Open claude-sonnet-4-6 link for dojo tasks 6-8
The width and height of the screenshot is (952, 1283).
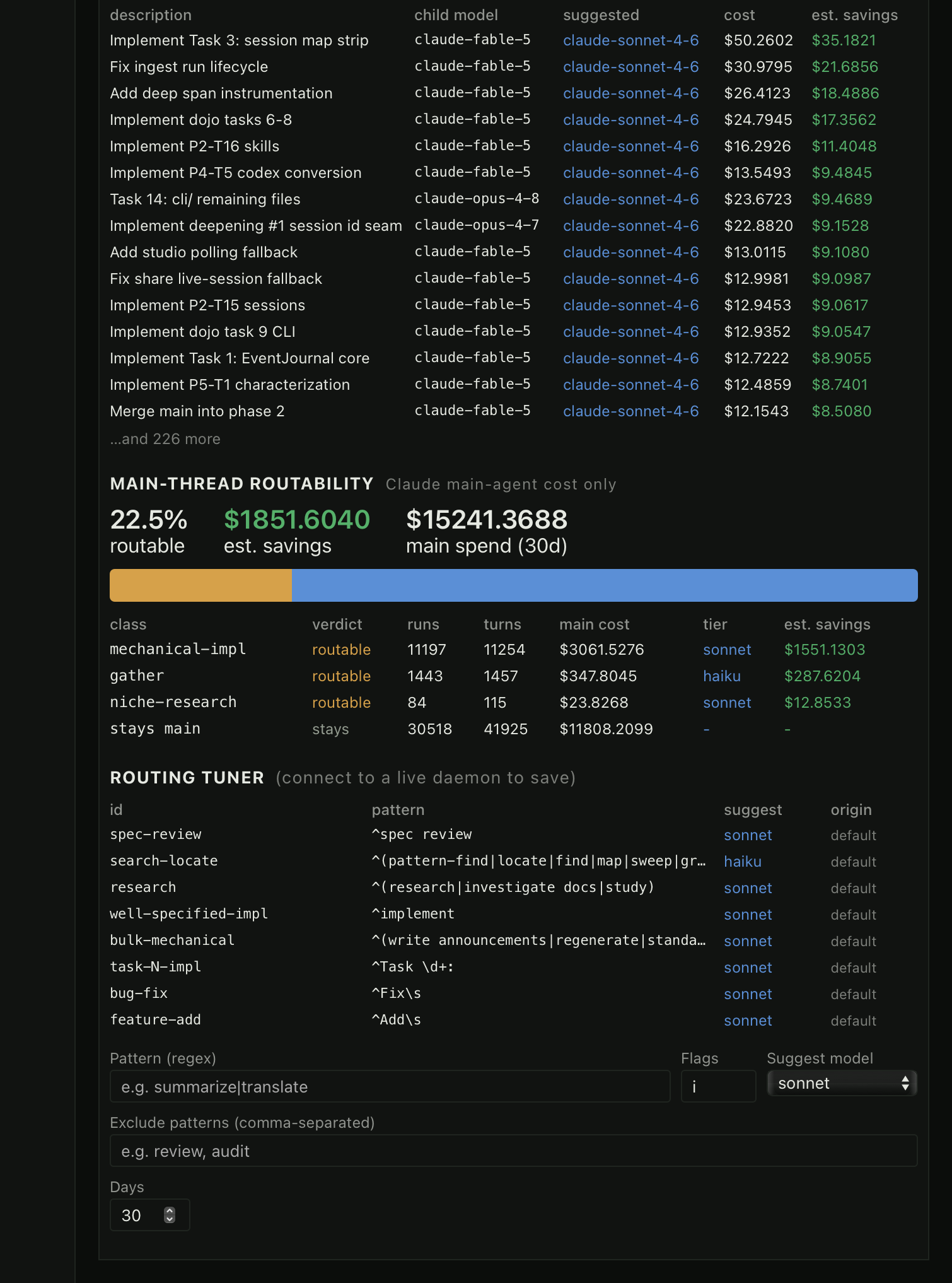tap(630, 120)
